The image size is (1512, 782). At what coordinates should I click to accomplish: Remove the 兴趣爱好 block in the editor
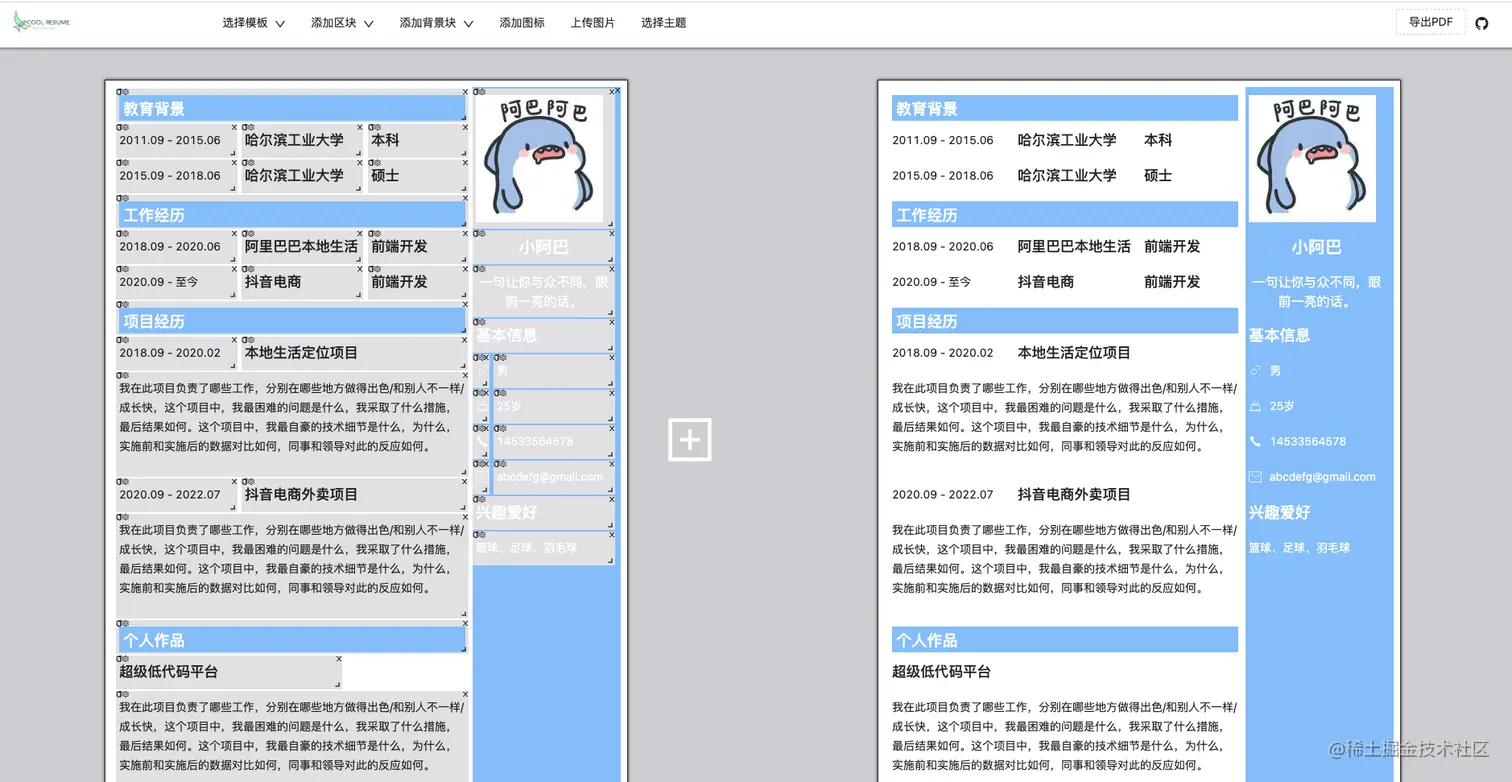(611, 499)
